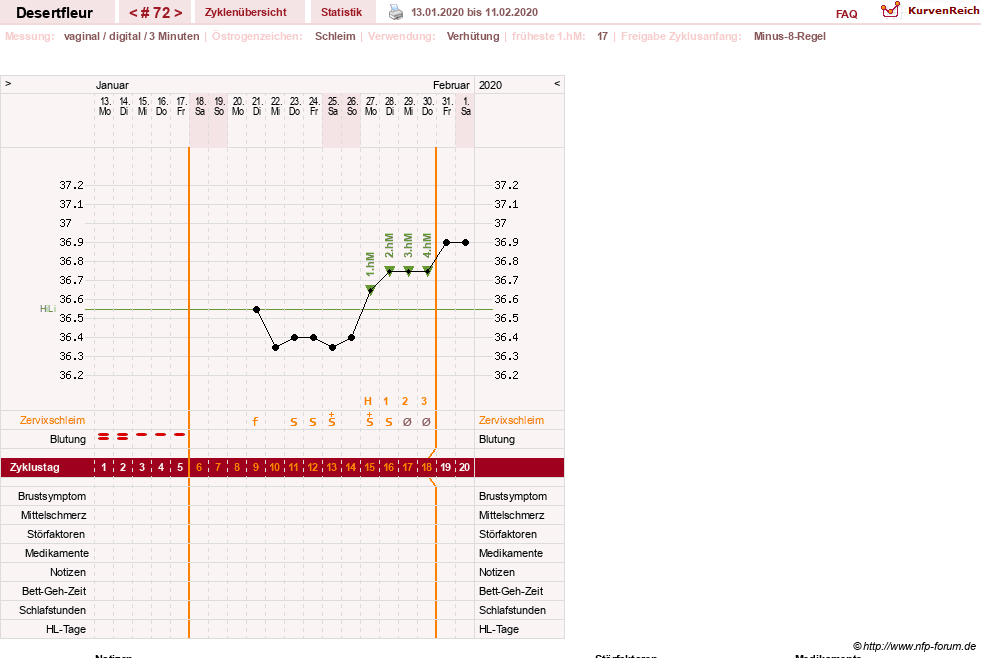Expand chart with the top-left arrow
This screenshot has width=981, height=658.
(8, 84)
